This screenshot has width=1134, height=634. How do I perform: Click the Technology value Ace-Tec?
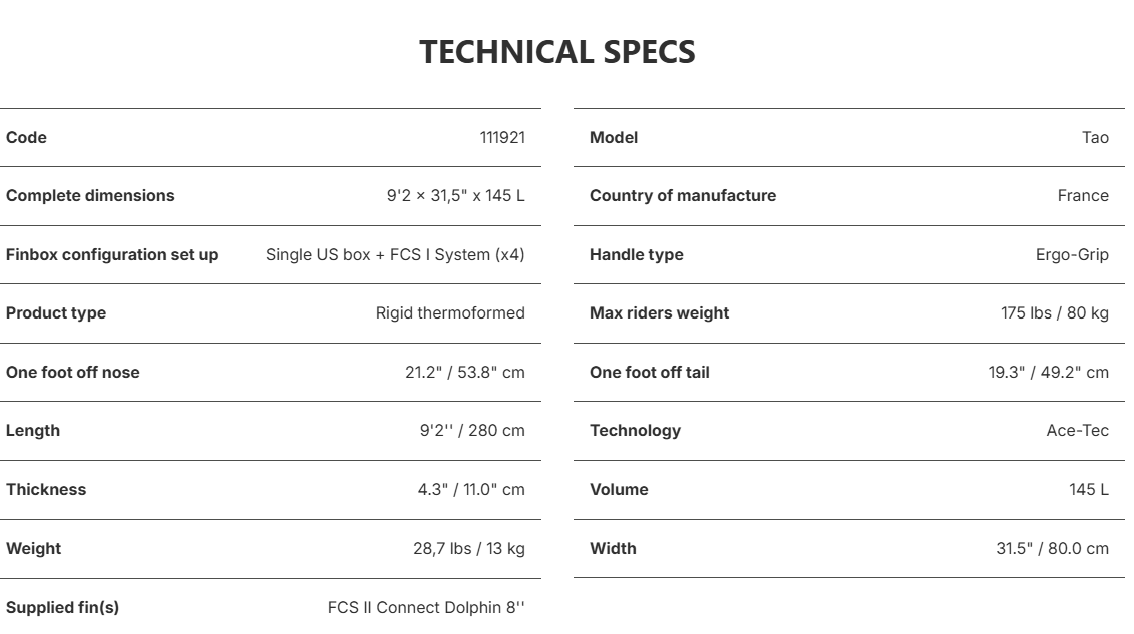tap(1077, 430)
